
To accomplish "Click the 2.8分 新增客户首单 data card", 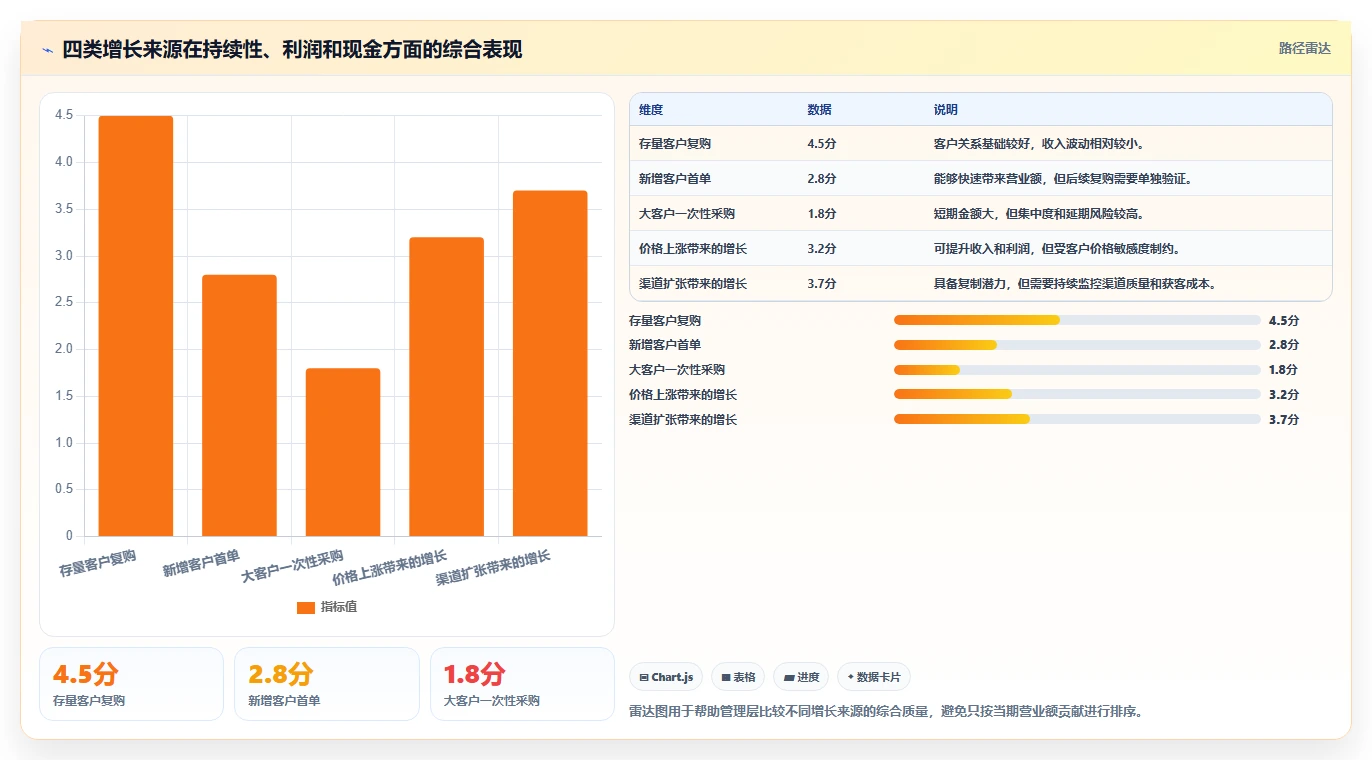I will [327, 684].
